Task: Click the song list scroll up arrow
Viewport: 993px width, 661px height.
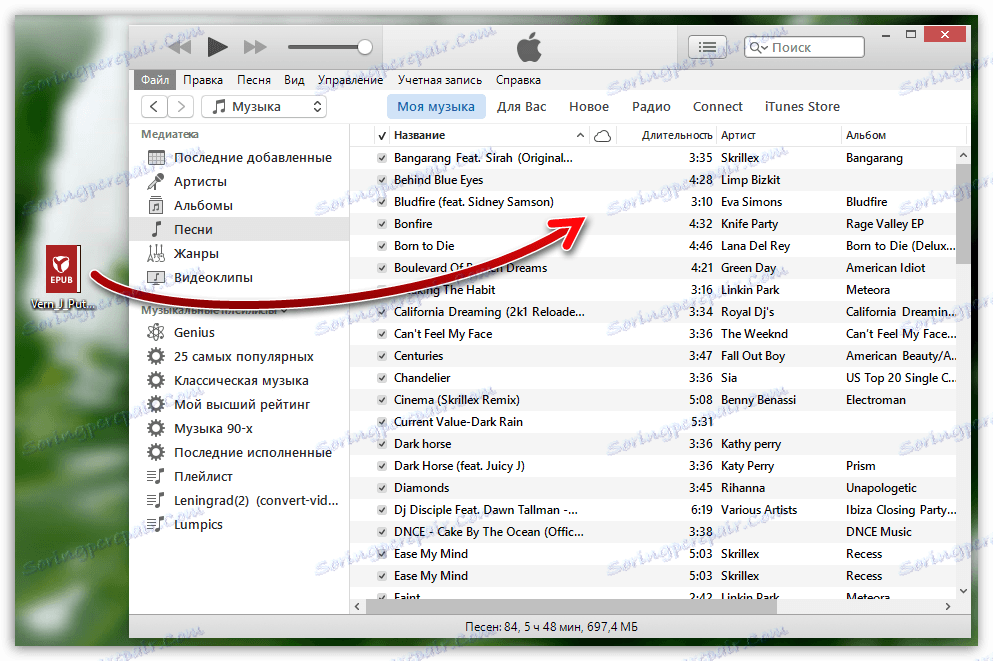Action: click(963, 155)
